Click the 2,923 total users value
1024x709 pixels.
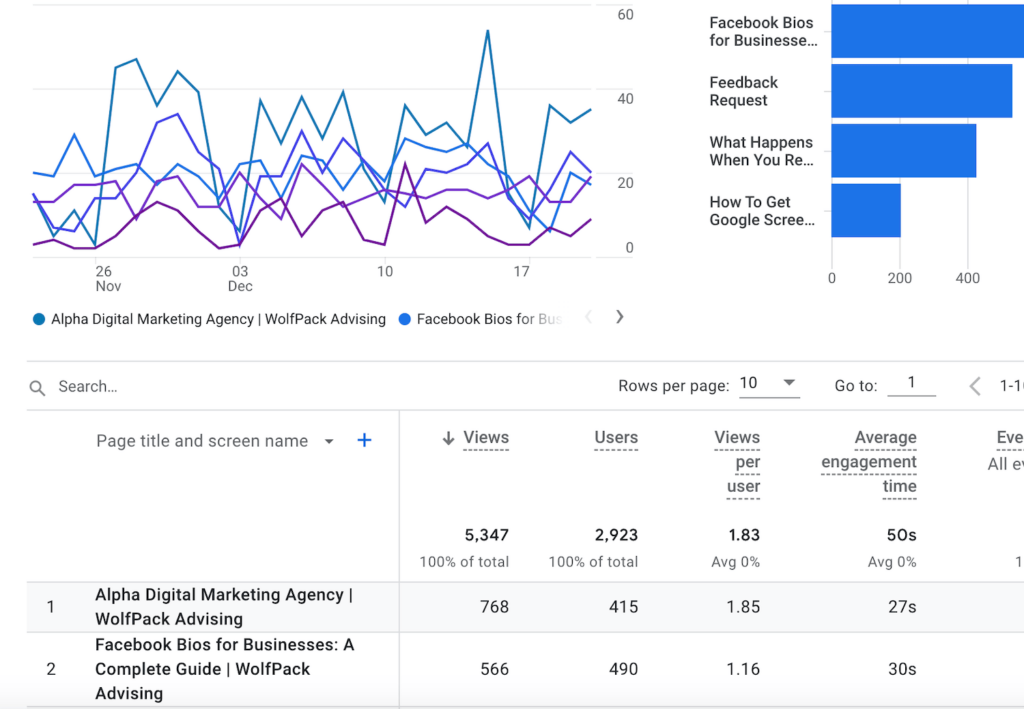pos(616,535)
